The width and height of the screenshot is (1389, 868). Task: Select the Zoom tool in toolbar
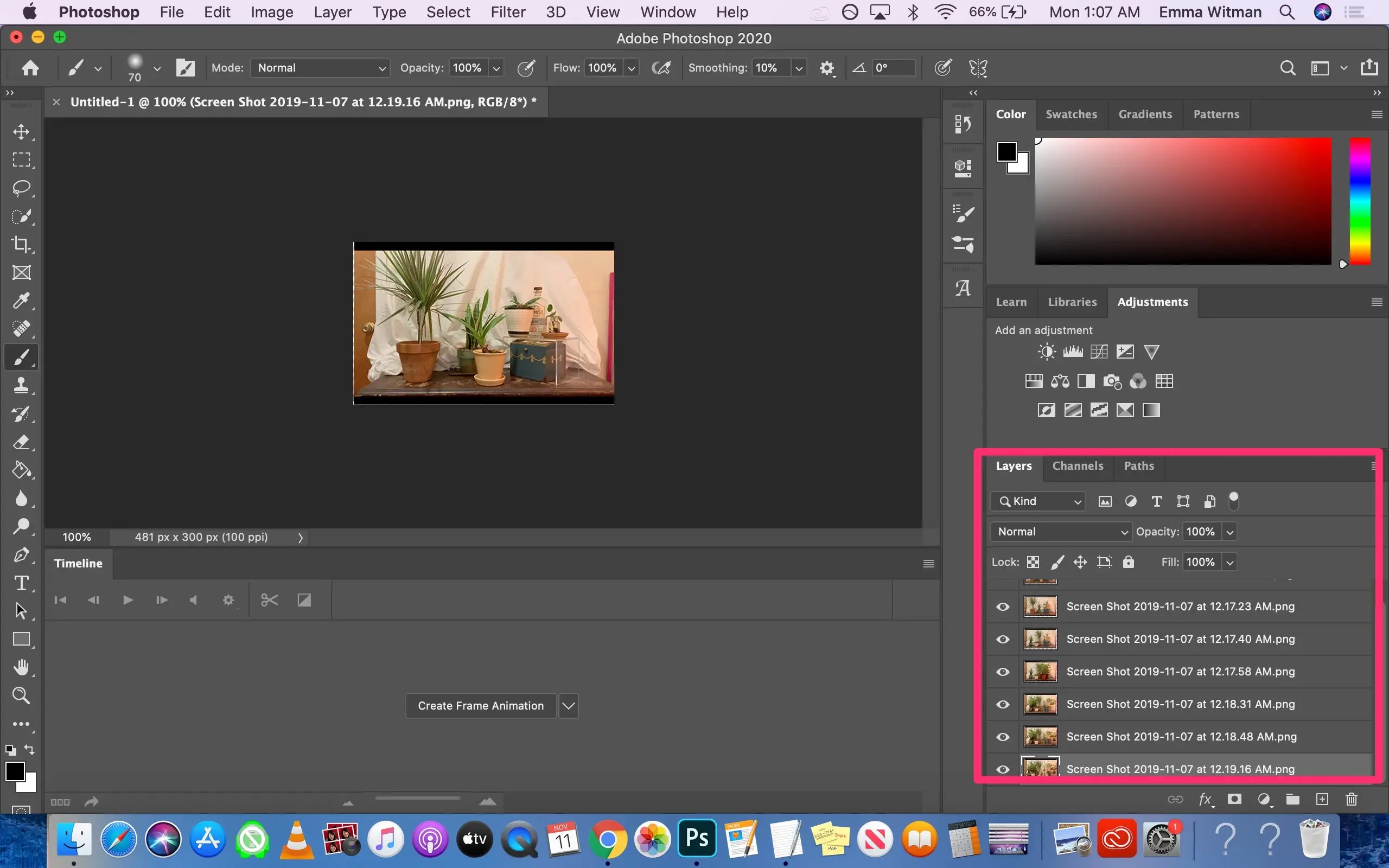click(x=21, y=696)
